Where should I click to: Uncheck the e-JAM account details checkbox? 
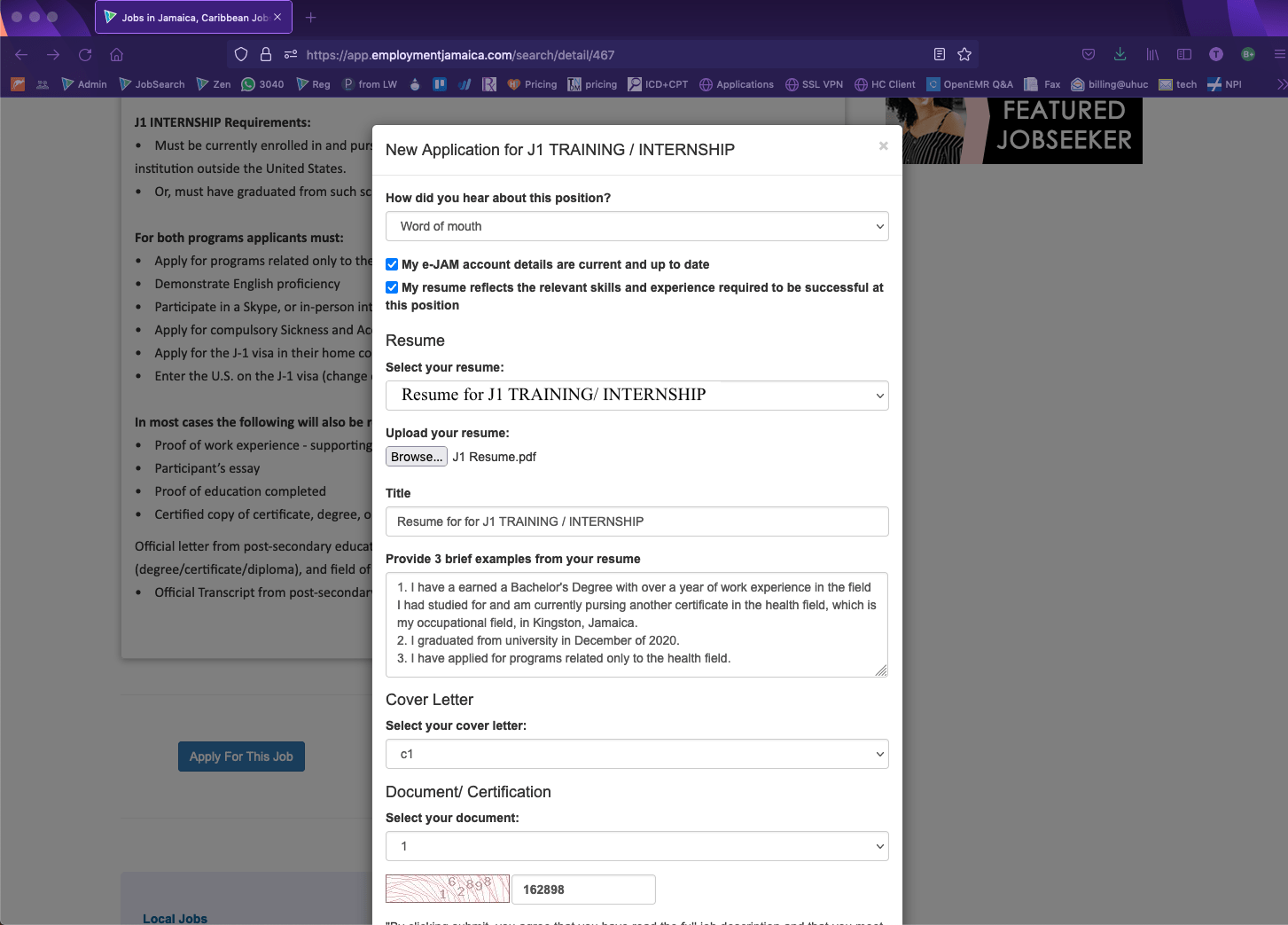tap(391, 264)
